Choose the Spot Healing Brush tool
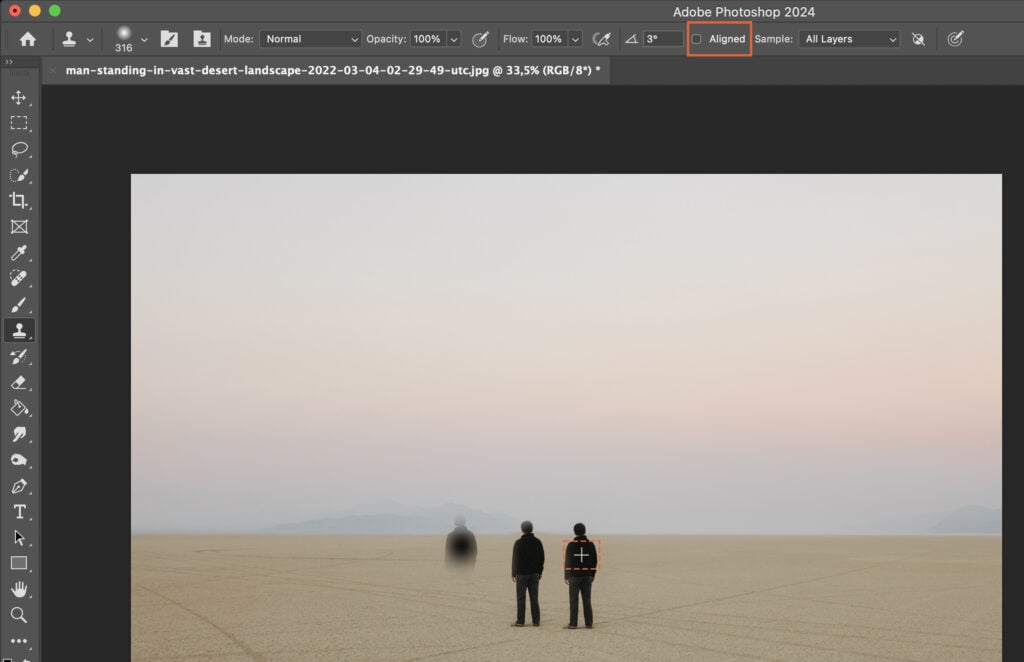The image size is (1024, 662). pyautogui.click(x=21, y=279)
